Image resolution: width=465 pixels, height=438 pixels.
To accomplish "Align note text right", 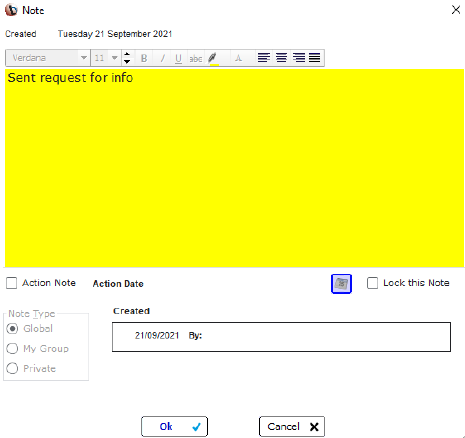I will pyautogui.click(x=299, y=58).
